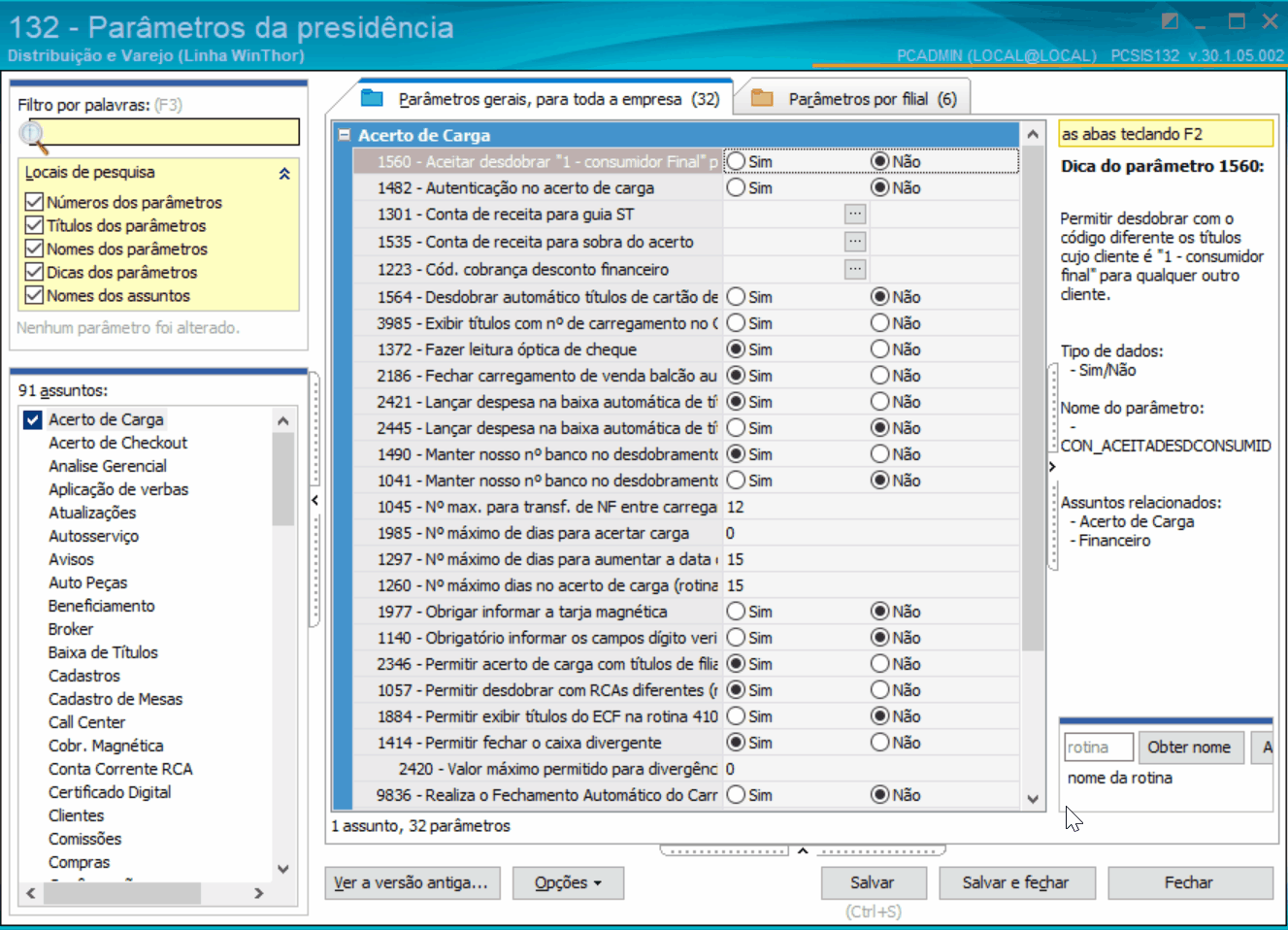Uncheck the Acerto de Carga subject checkbox
This screenshot has height=930, width=1288.
coord(32,419)
